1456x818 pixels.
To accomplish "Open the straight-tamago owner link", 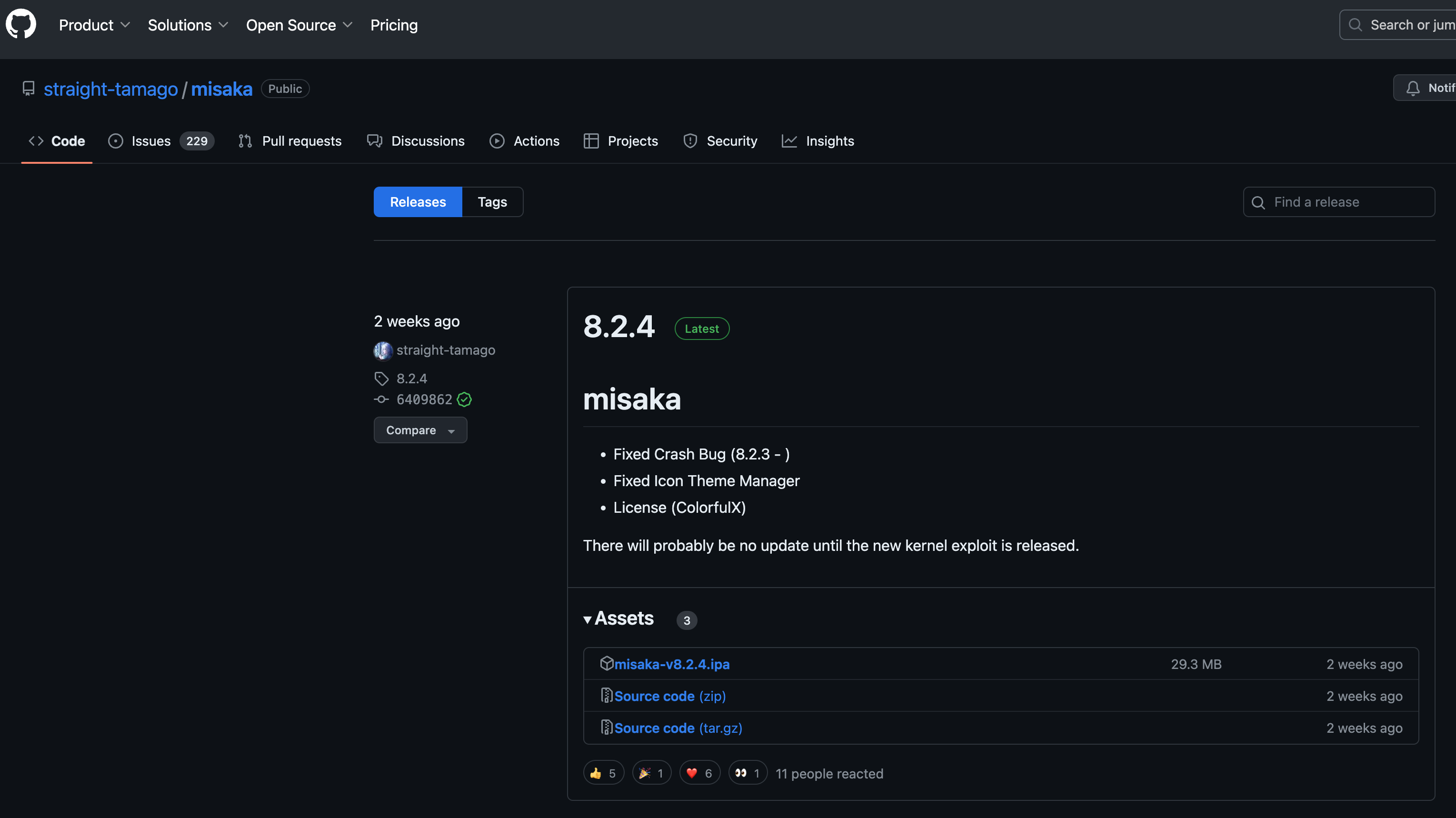I will click(x=111, y=89).
